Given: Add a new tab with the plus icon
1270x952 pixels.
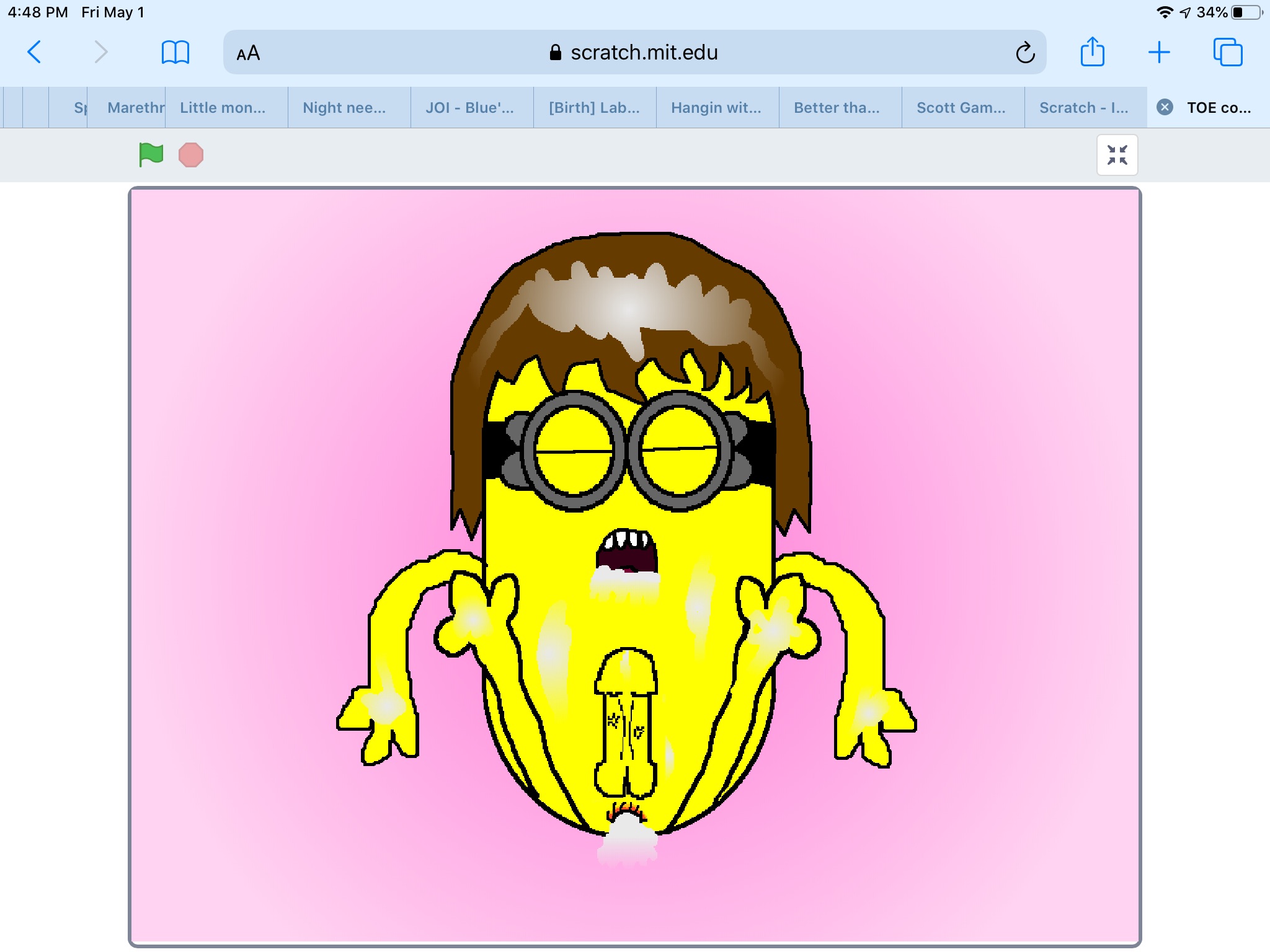Looking at the screenshot, I should click(1158, 52).
